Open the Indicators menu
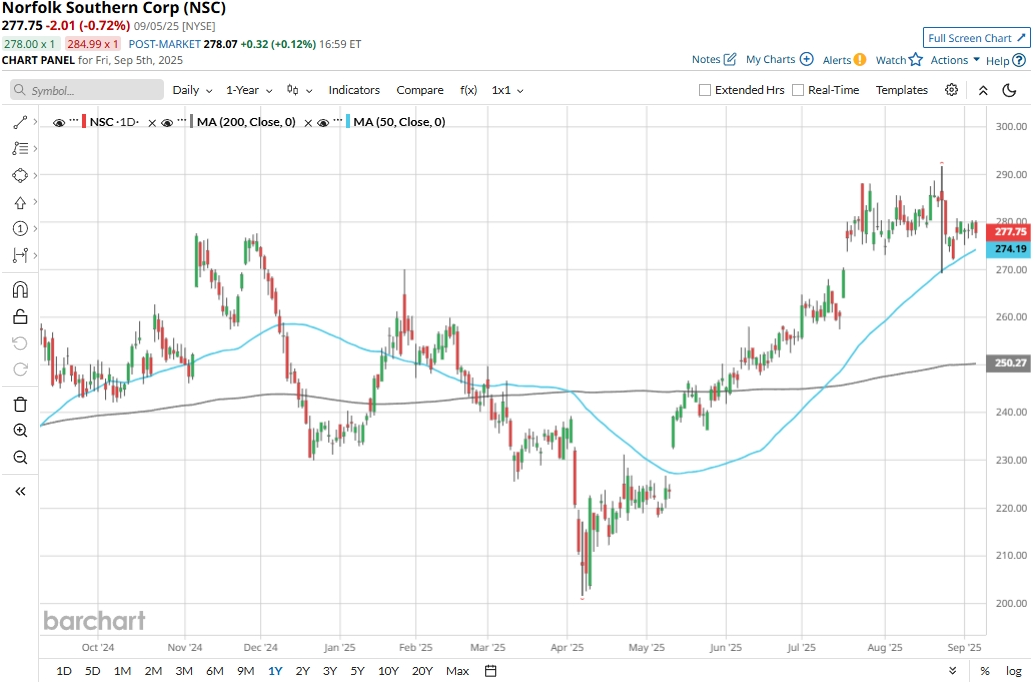This screenshot has width=1035, height=682. pyautogui.click(x=354, y=90)
